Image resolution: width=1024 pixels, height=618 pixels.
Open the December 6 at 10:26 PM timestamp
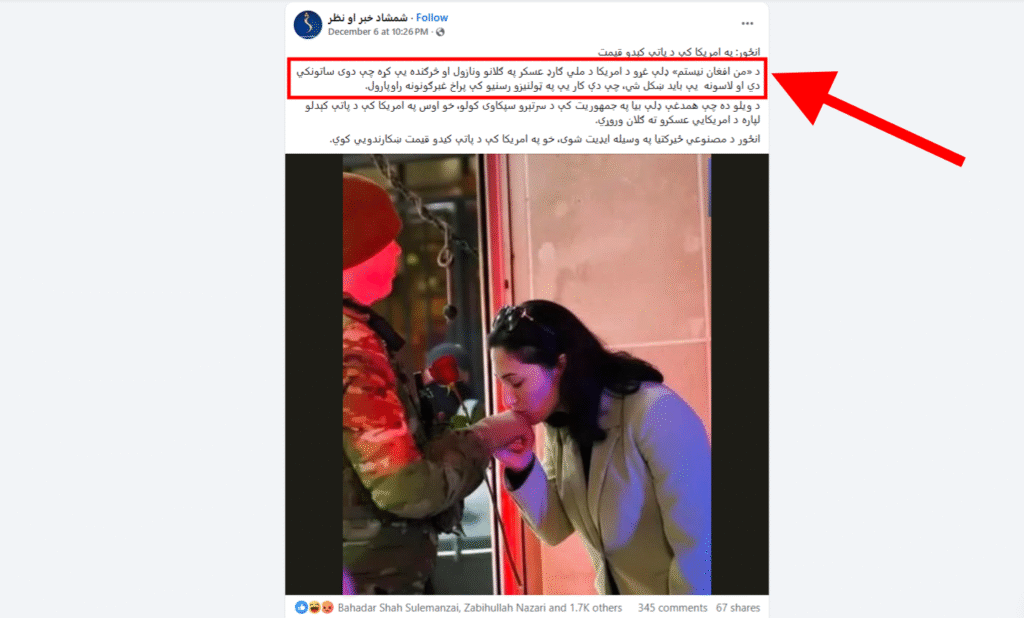[x=378, y=32]
